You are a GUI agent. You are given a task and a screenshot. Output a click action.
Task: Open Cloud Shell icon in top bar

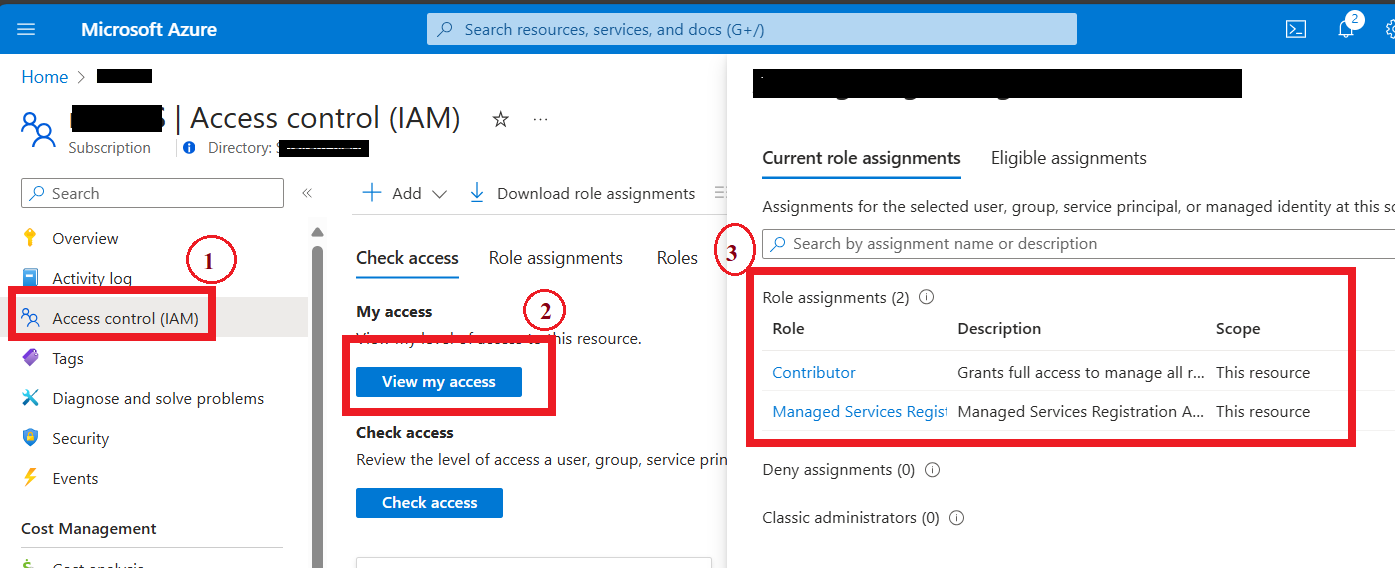click(x=1296, y=29)
